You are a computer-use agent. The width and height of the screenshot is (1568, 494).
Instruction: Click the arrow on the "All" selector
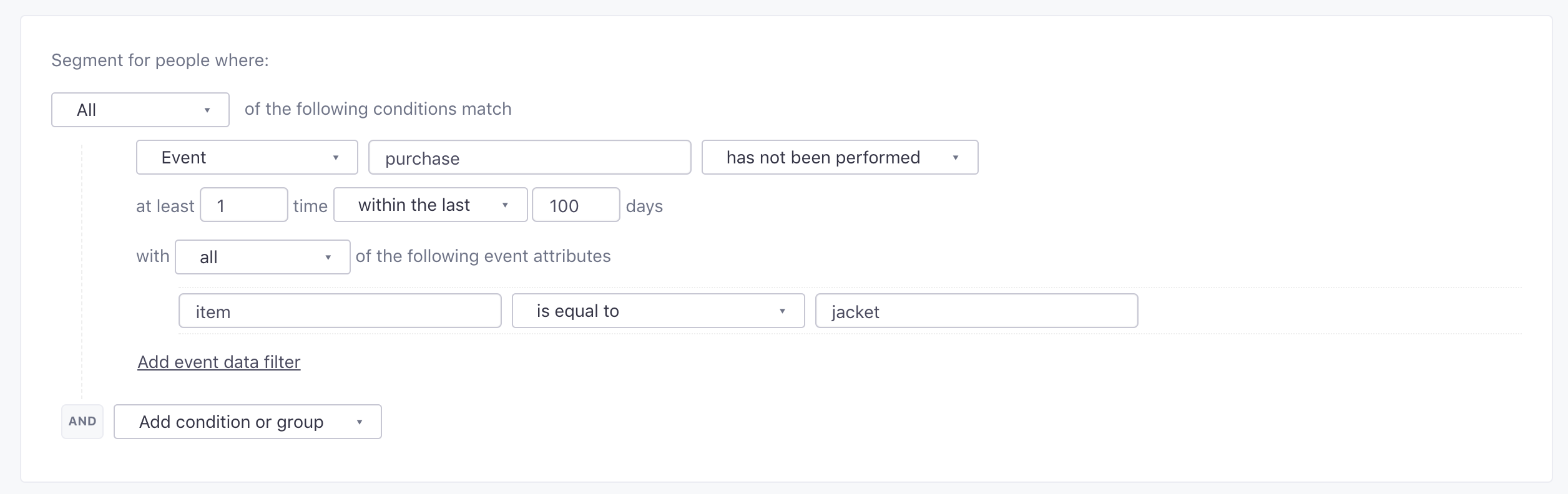[208, 110]
